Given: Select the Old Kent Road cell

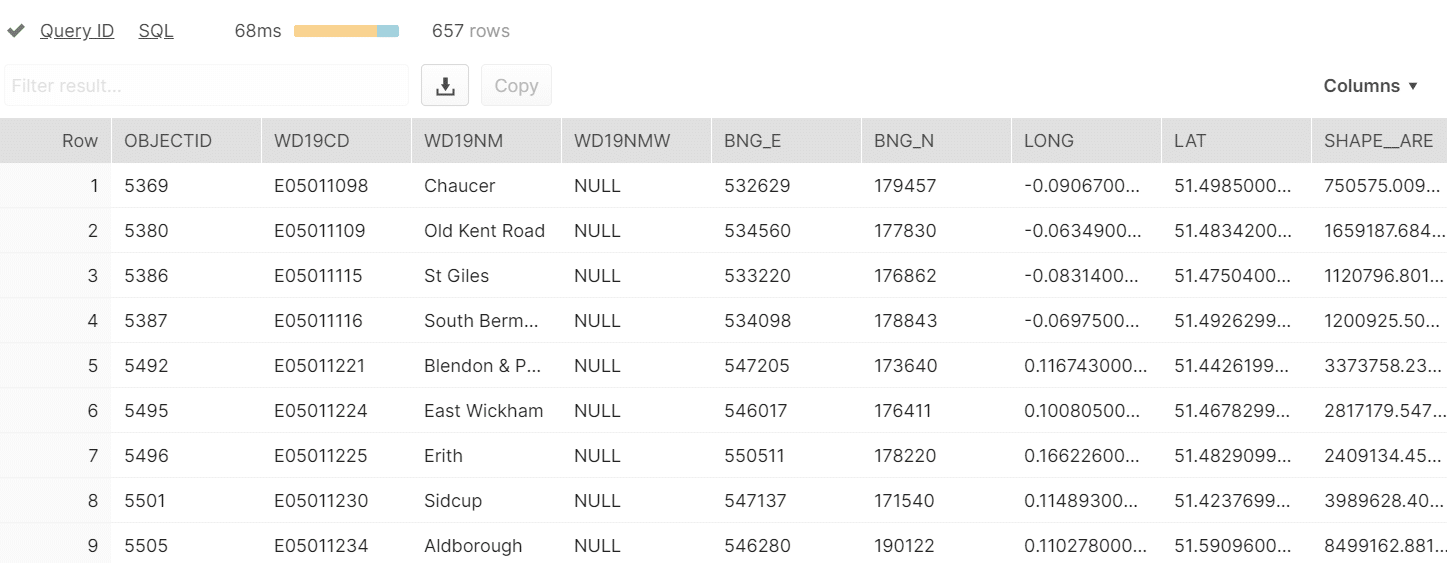Looking at the screenshot, I should (486, 231).
